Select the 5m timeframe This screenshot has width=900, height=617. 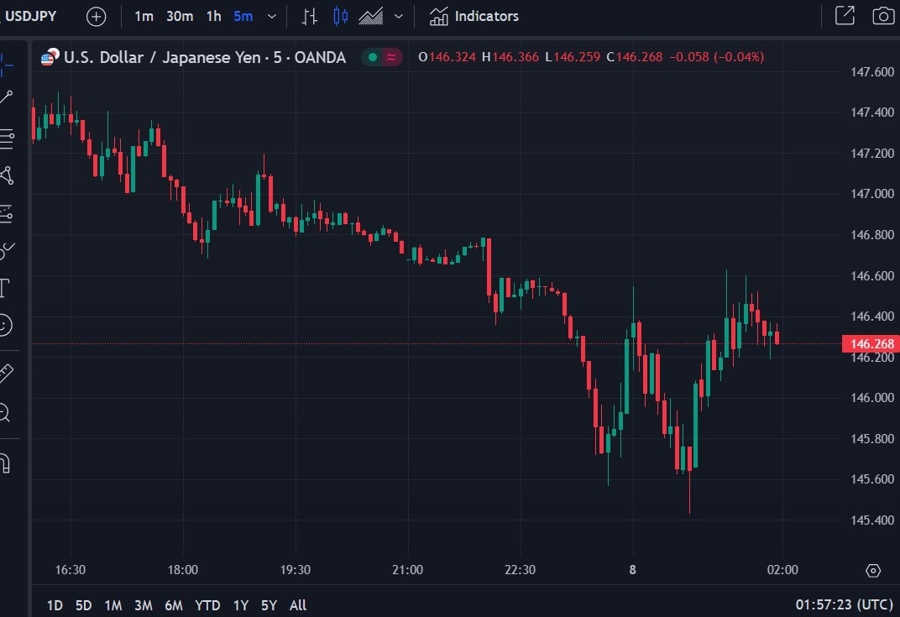(x=243, y=16)
